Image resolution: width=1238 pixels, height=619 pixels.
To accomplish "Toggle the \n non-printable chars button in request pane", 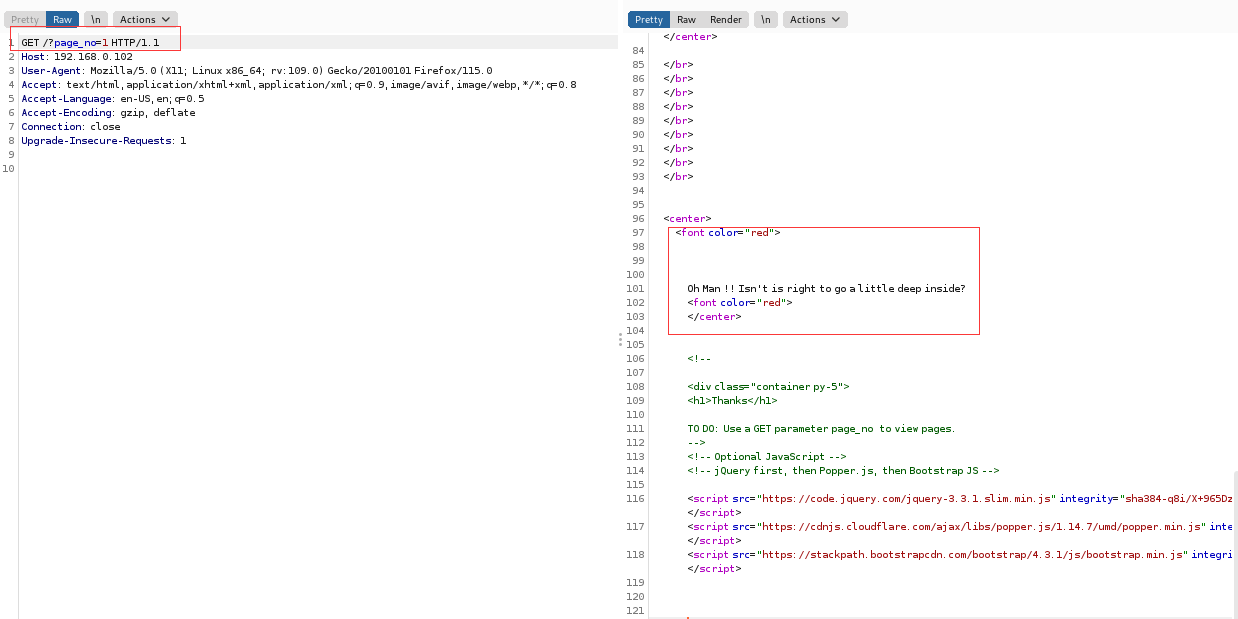I will pos(95,19).
